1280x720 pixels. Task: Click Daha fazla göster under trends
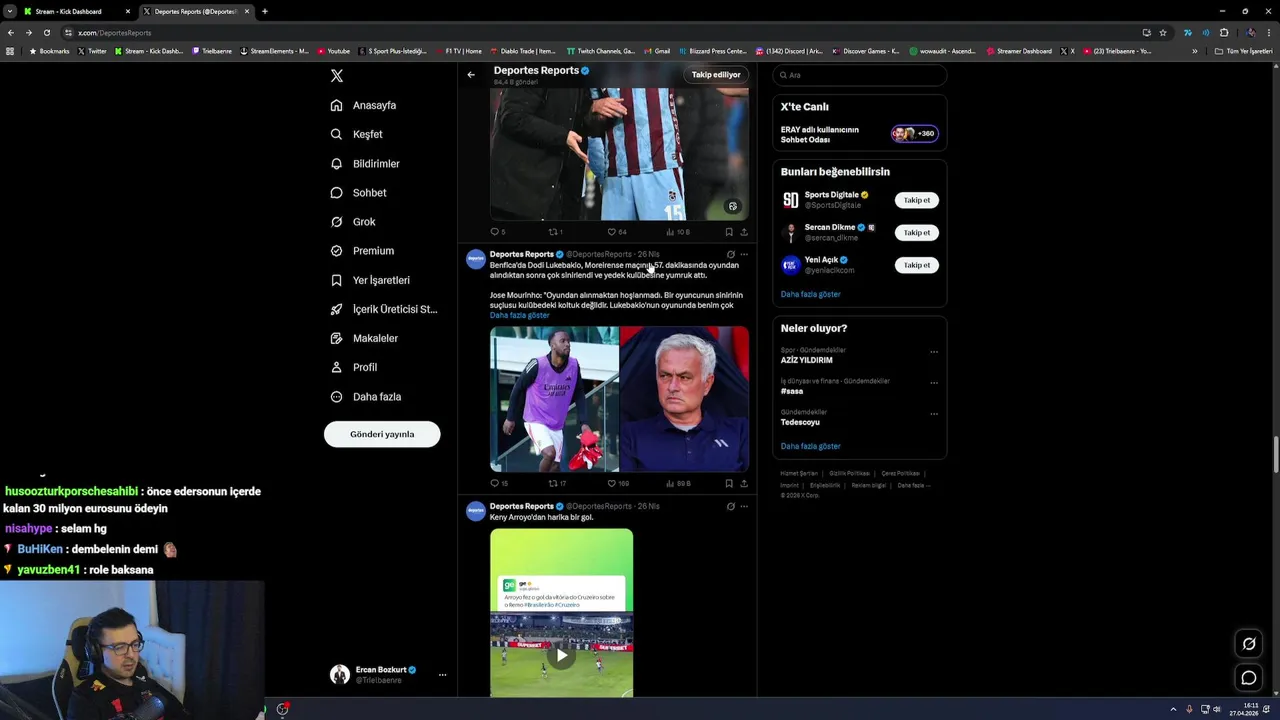pyautogui.click(x=810, y=446)
